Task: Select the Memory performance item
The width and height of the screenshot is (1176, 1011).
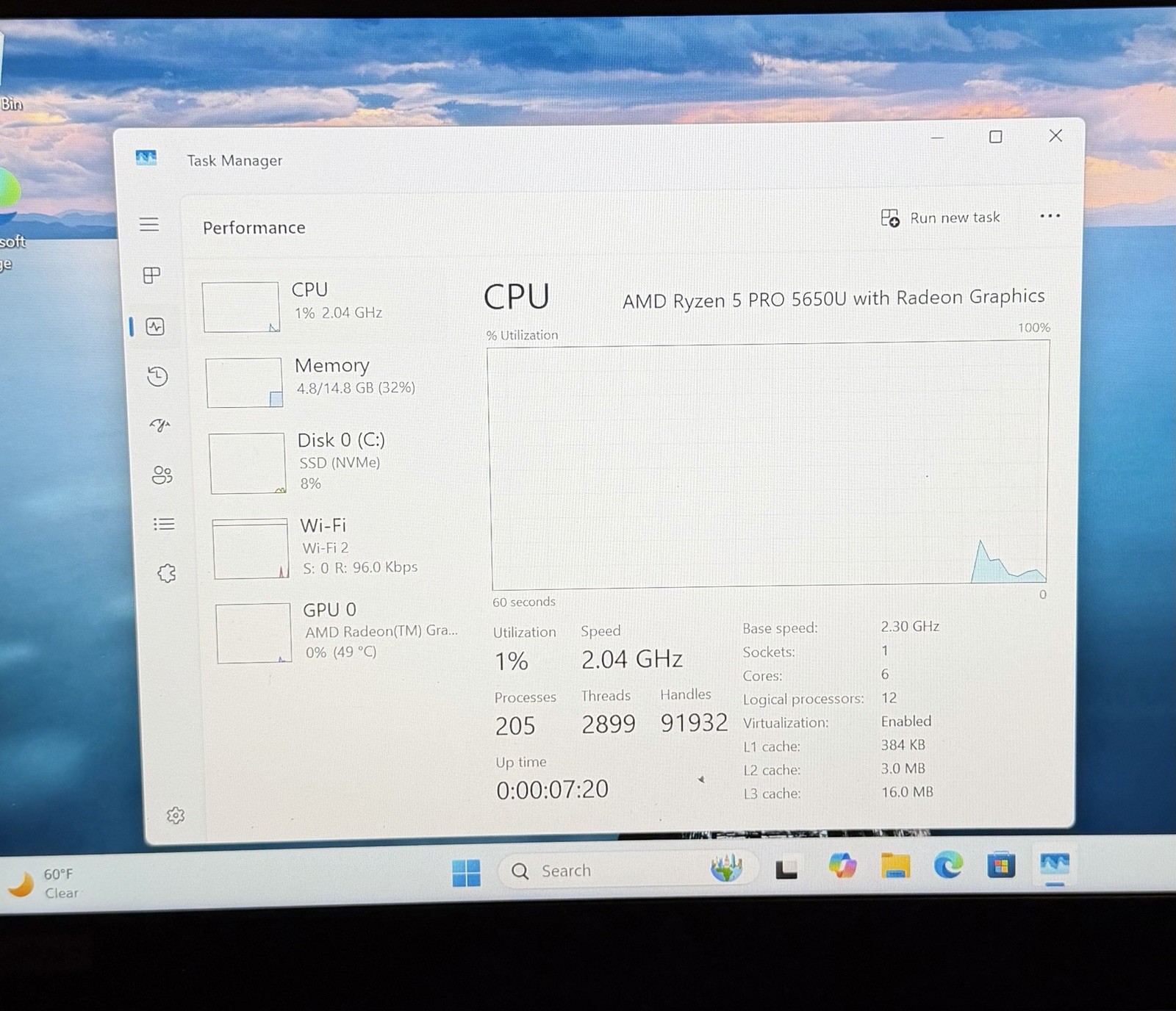Action: click(x=331, y=382)
